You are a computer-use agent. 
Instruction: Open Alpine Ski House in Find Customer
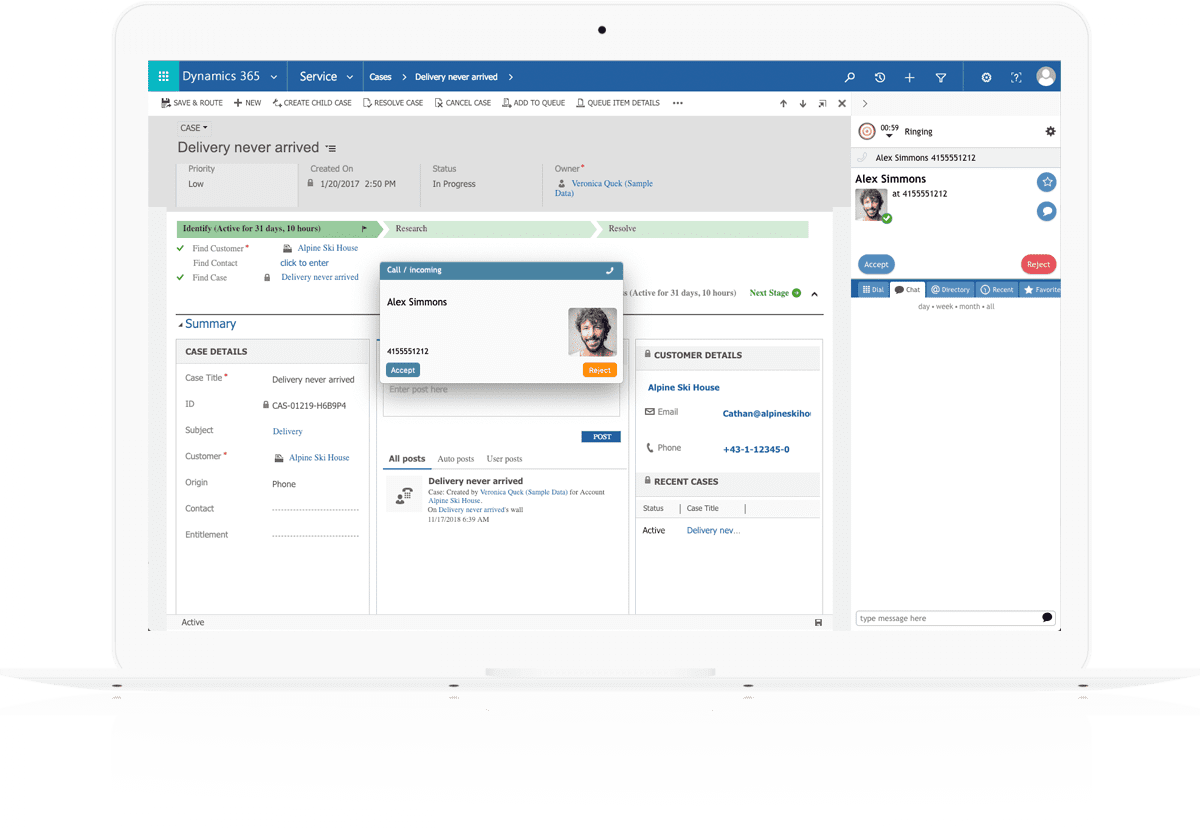point(327,248)
